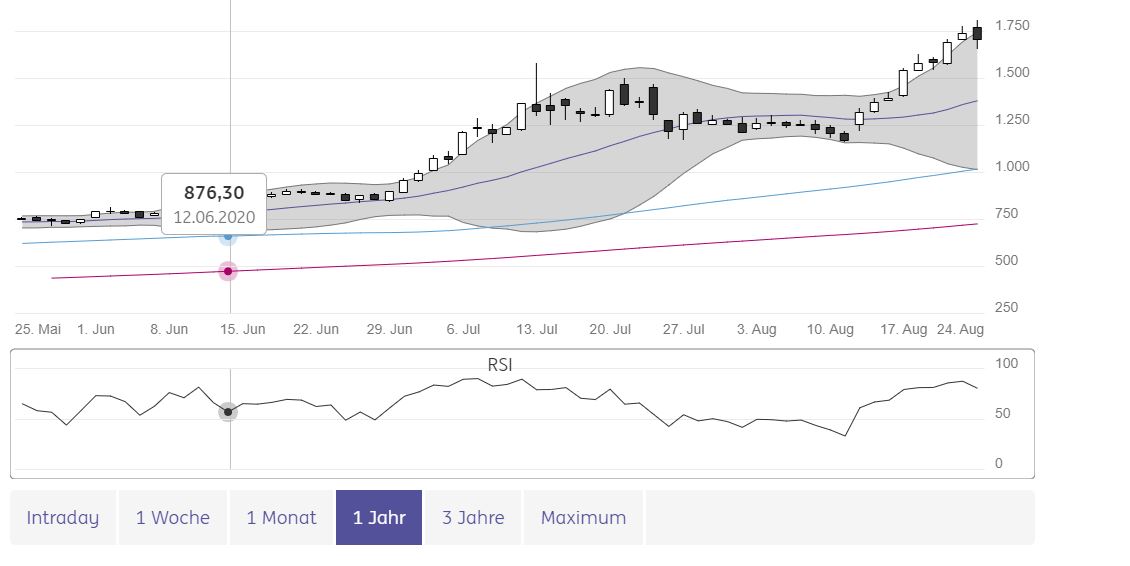Click the active 1 Jahr tab
The height and width of the screenshot is (566, 1130).
pos(379,518)
